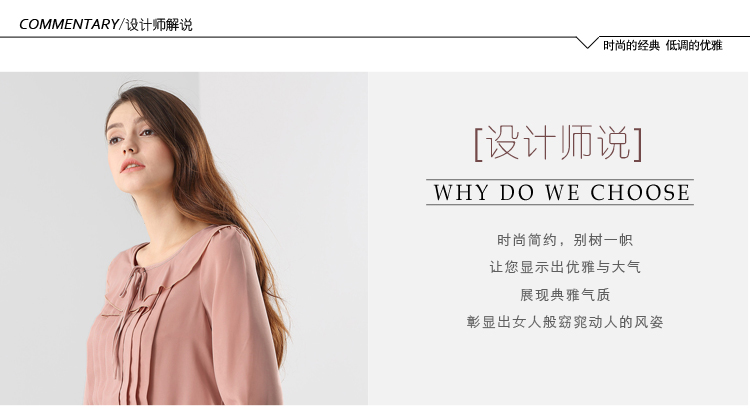Image resolution: width=750 pixels, height=414 pixels.
Task: Click the 时尚的经典 tagline text
Action: click(631, 45)
